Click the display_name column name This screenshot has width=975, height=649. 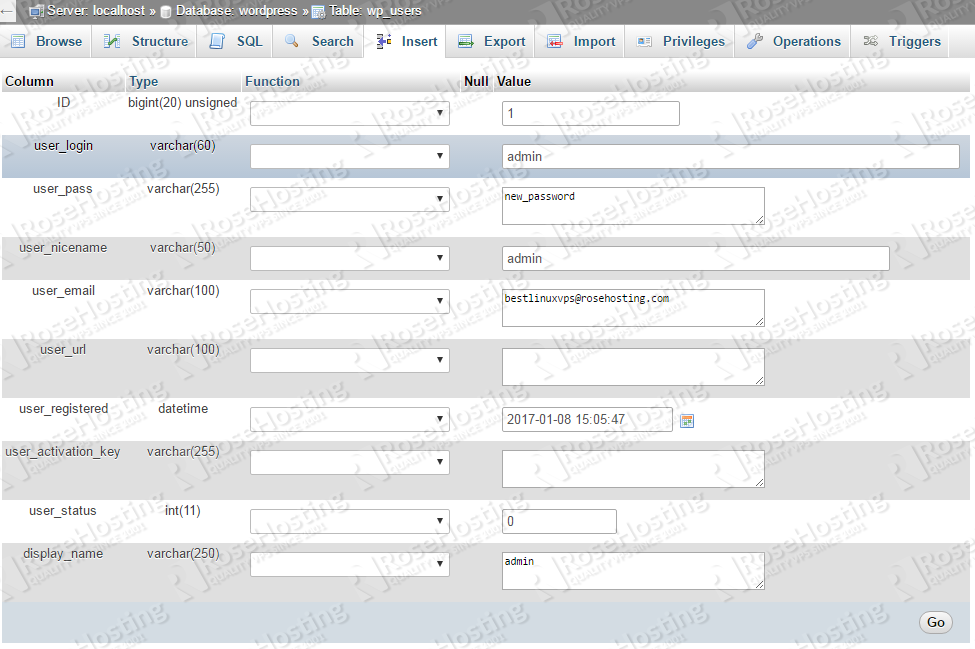coord(63,554)
